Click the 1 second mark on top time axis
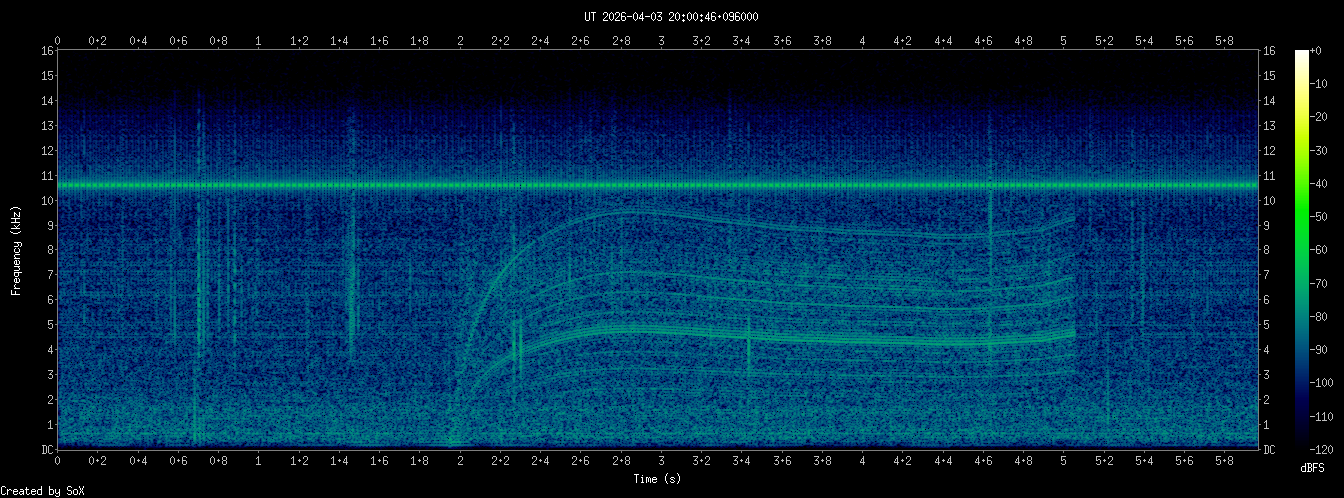Image resolution: width=1344 pixels, height=498 pixels. (x=259, y=41)
